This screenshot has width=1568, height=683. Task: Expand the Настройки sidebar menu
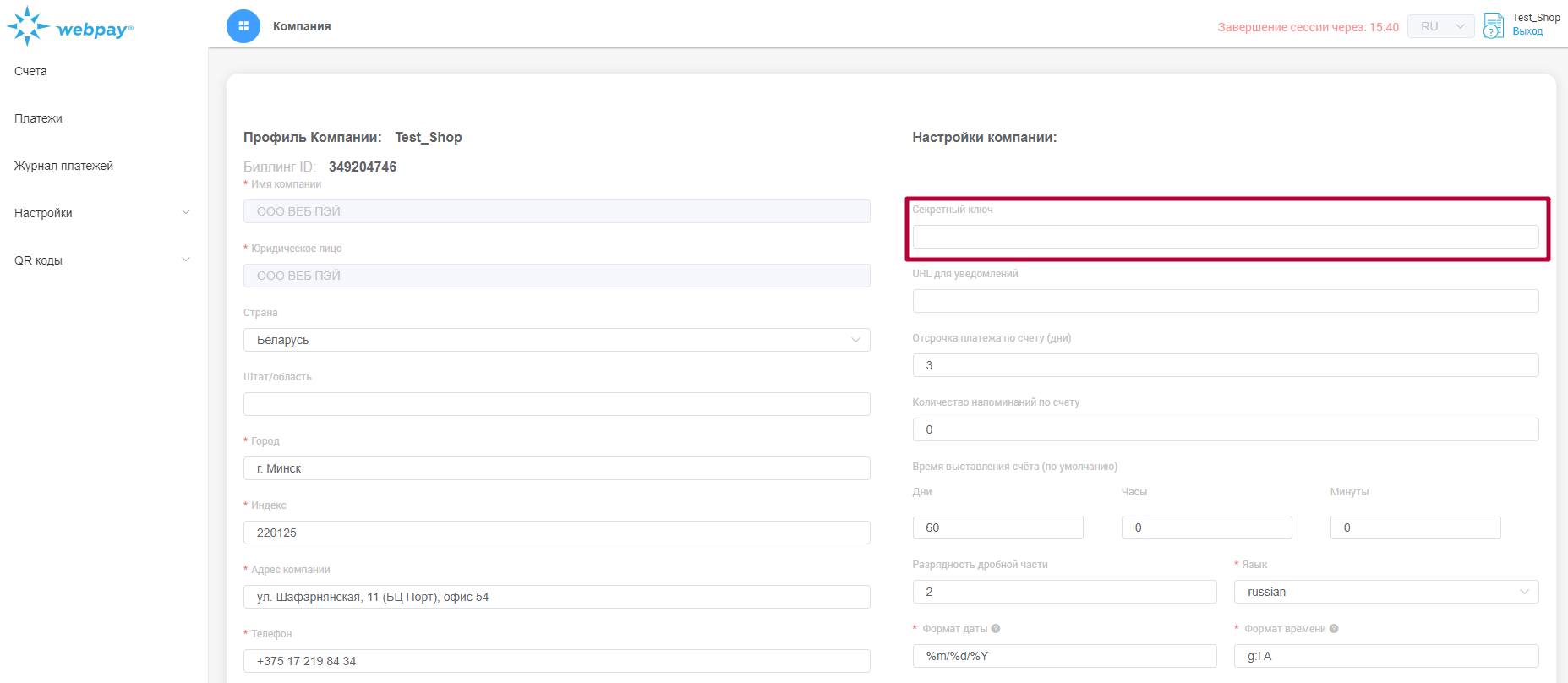pos(102,213)
